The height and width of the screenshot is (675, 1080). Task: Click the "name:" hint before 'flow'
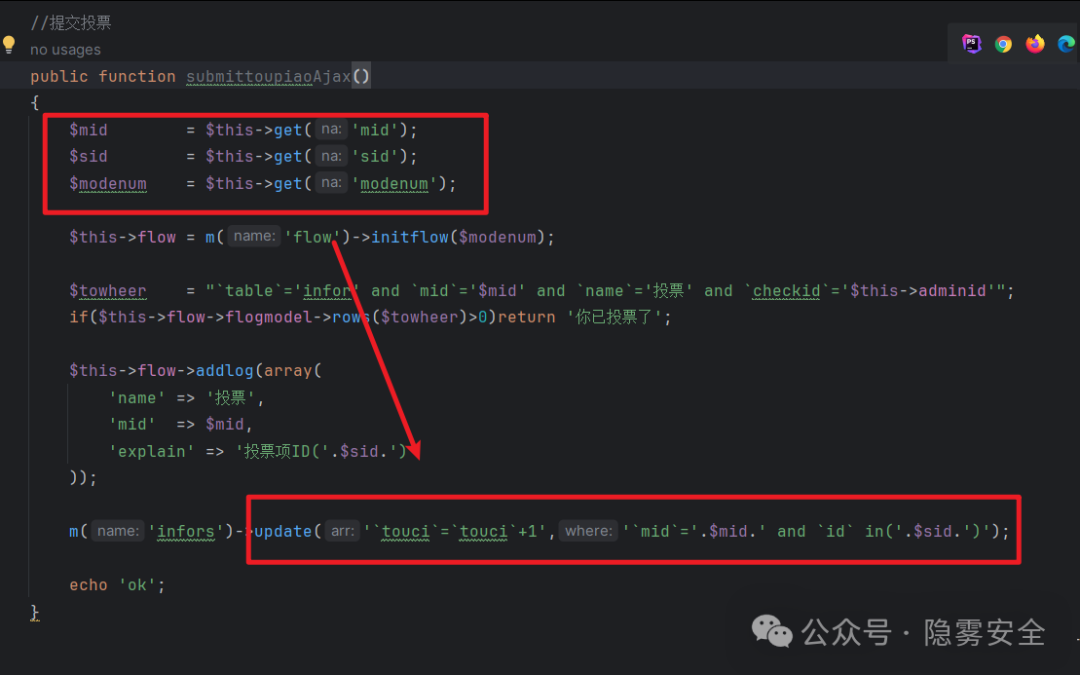click(254, 237)
